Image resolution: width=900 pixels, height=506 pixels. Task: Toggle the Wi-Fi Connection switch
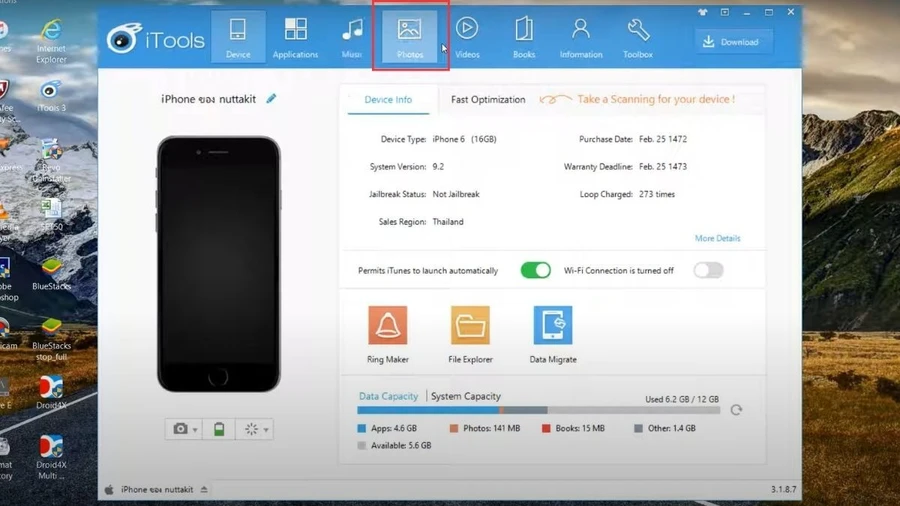pos(708,270)
